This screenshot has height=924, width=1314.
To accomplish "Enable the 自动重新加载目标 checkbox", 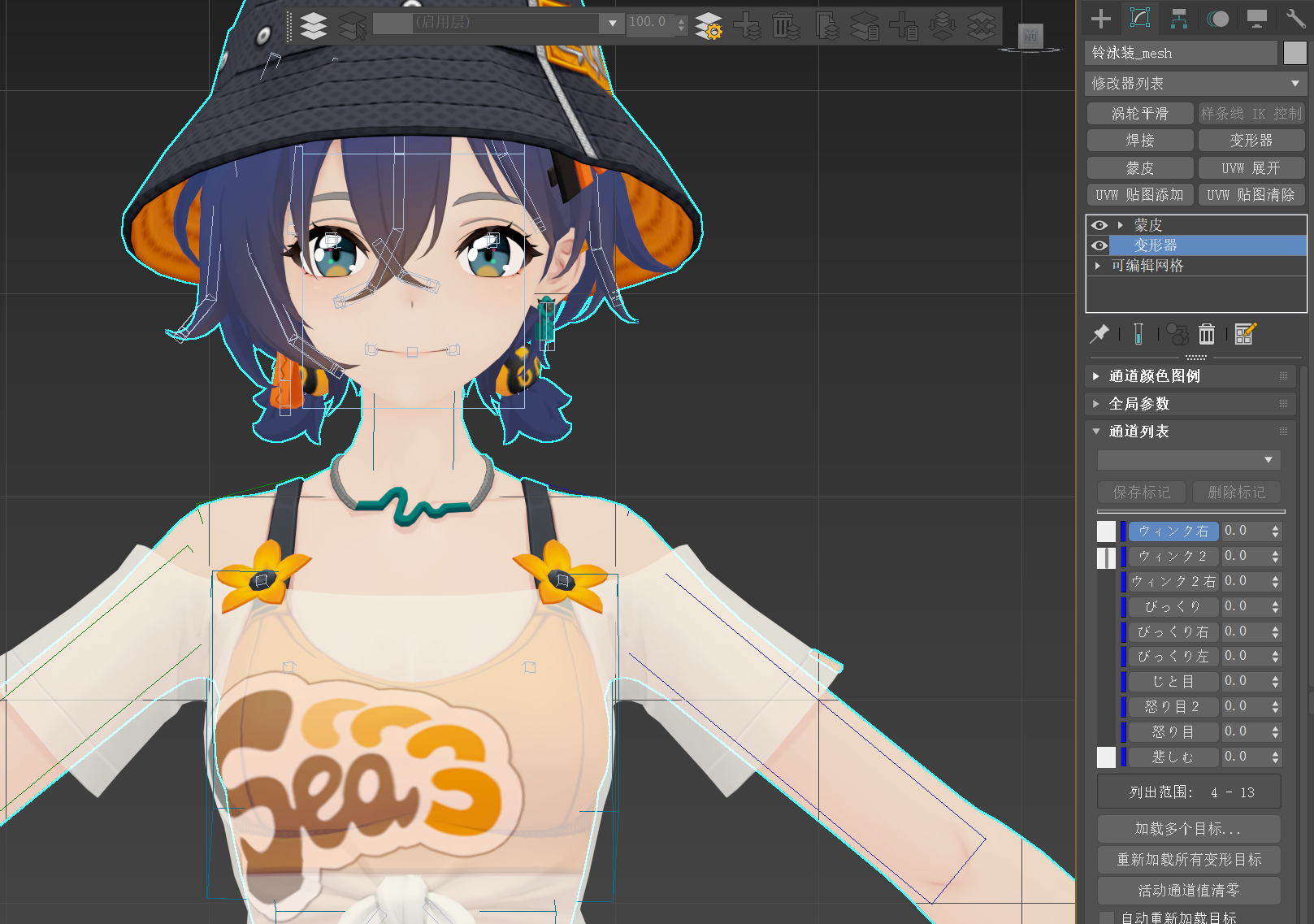I will click(1106, 917).
